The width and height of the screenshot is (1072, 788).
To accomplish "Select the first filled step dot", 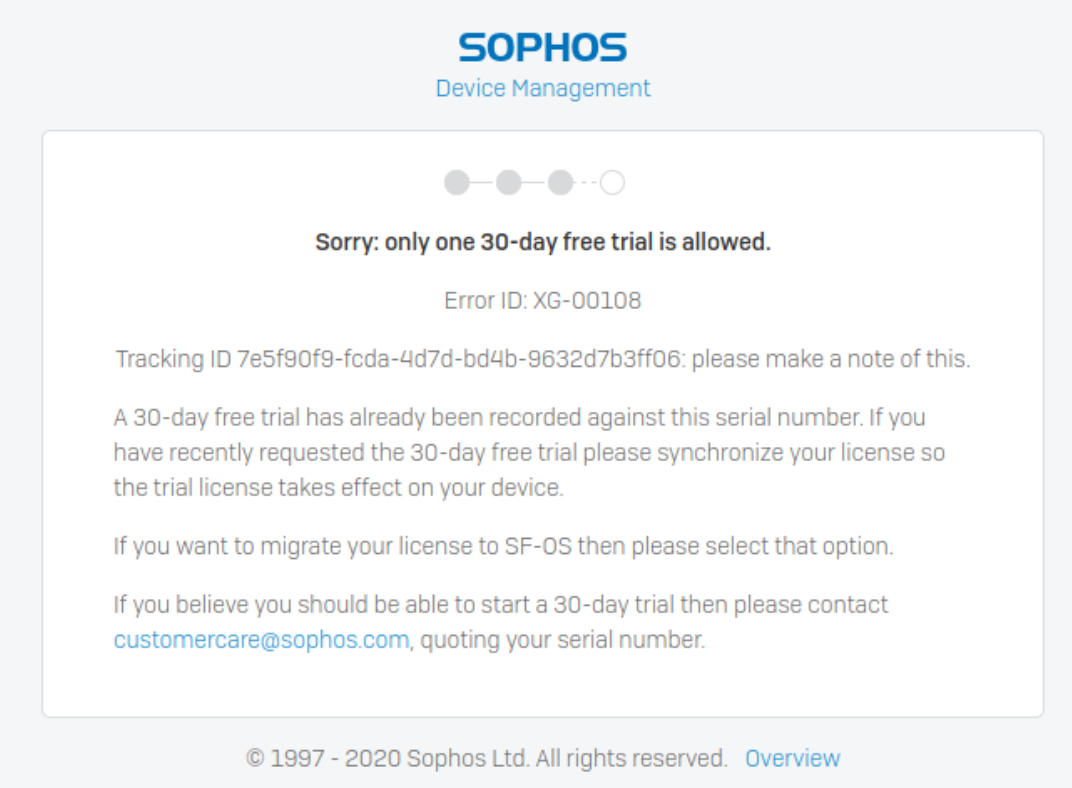I will [x=457, y=182].
